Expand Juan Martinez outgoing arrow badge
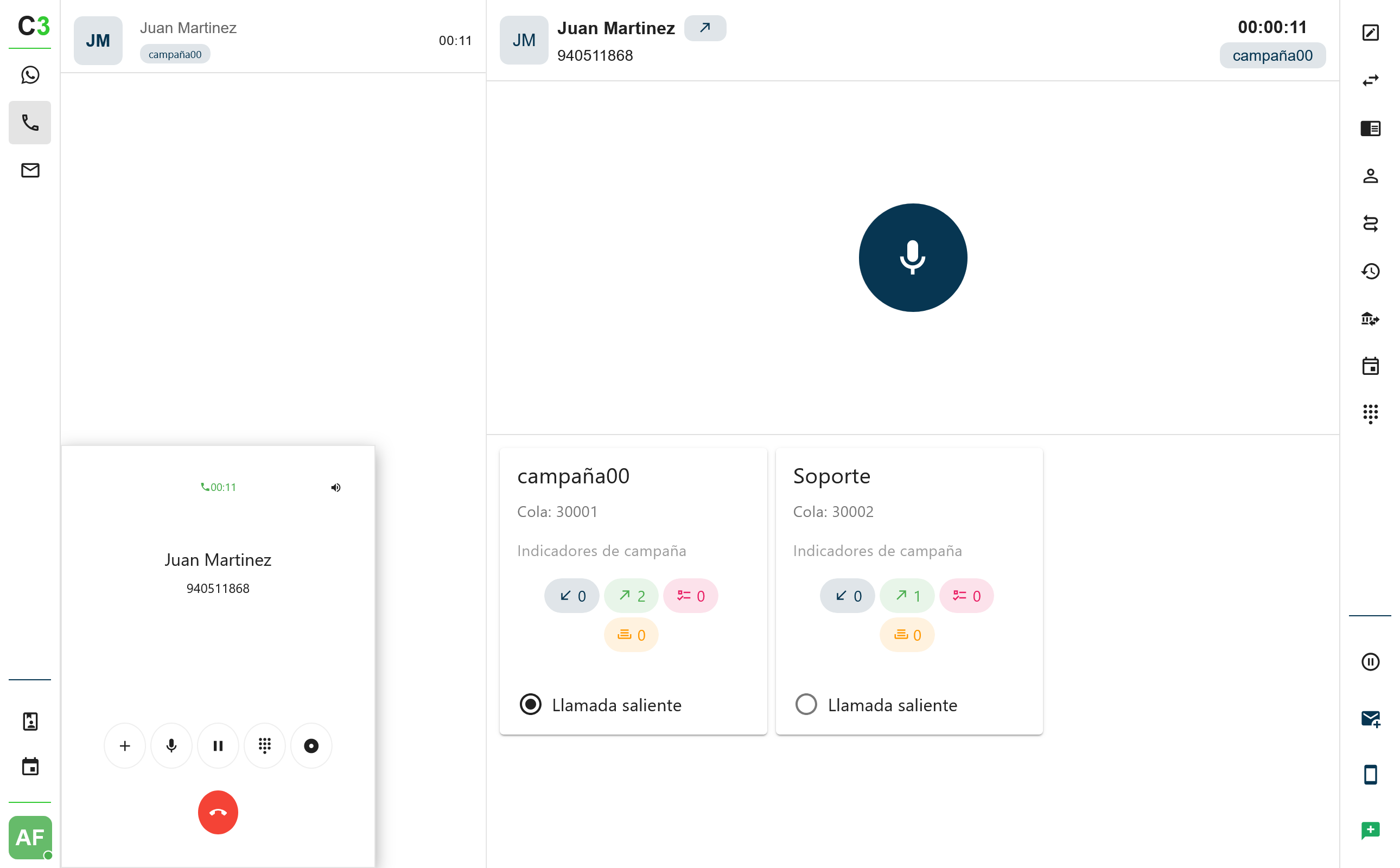Screen dimensions: 1400x868 [x=704, y=28]
